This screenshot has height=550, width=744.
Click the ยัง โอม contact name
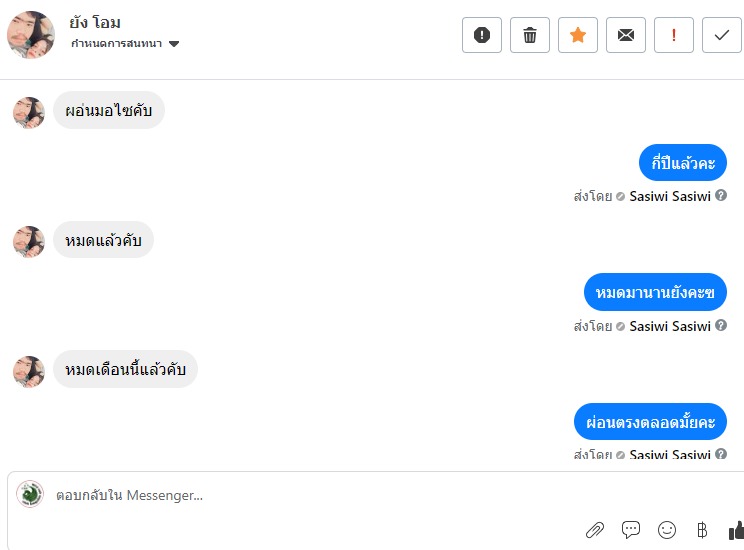[x=95, y=22]
